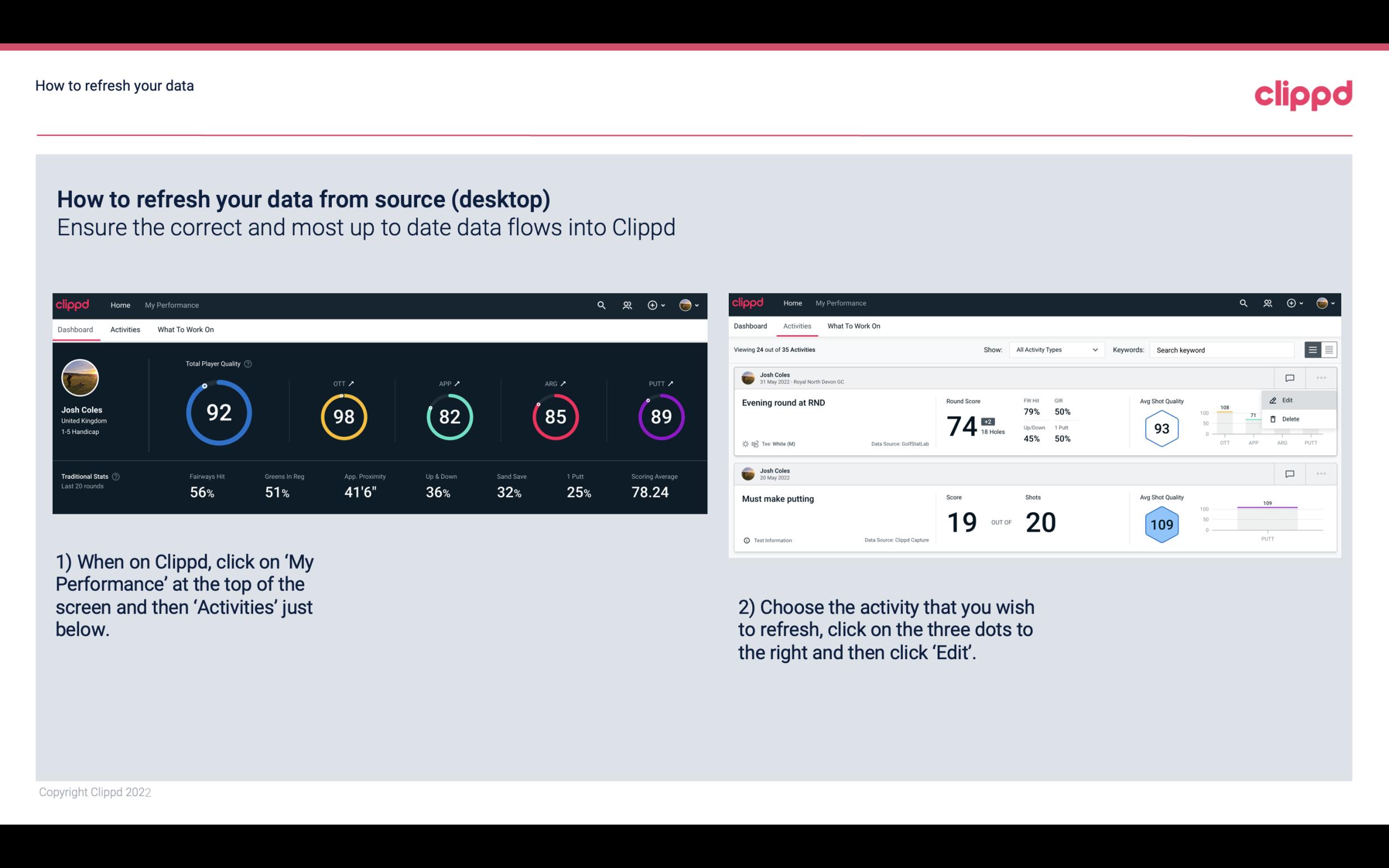
Task: Click the search icon in top navigation
Action: tap(601, 304)
